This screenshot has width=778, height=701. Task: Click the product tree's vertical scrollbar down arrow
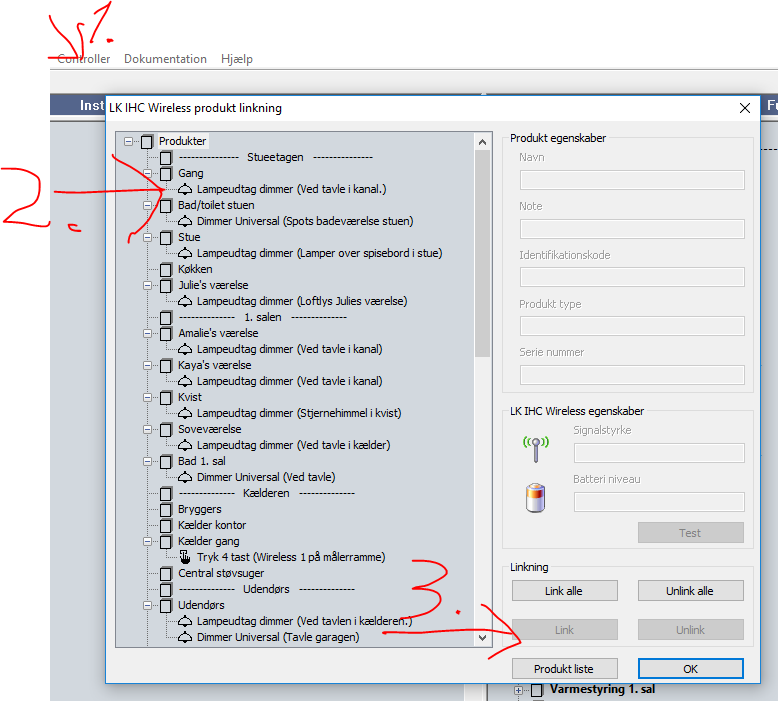pyautogui.click(x=483, y=637)
